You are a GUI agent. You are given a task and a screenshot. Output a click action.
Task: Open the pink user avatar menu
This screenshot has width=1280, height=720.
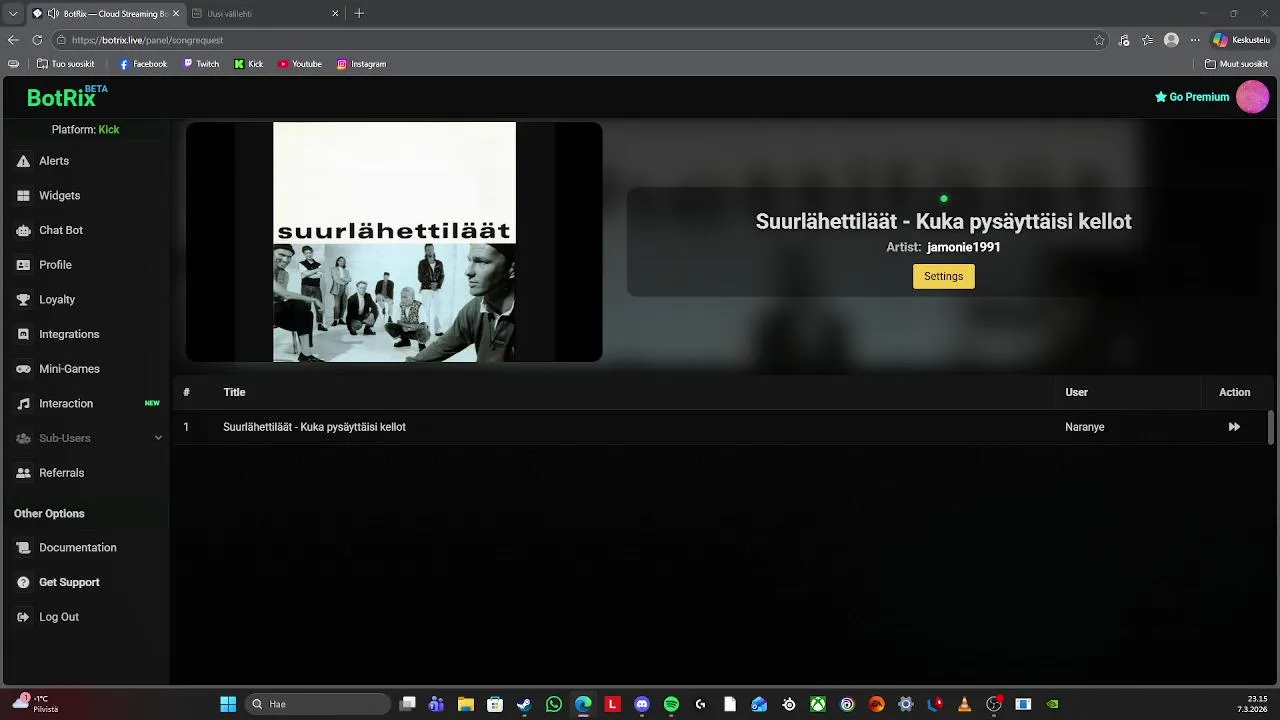click(x=1252, y=97)
